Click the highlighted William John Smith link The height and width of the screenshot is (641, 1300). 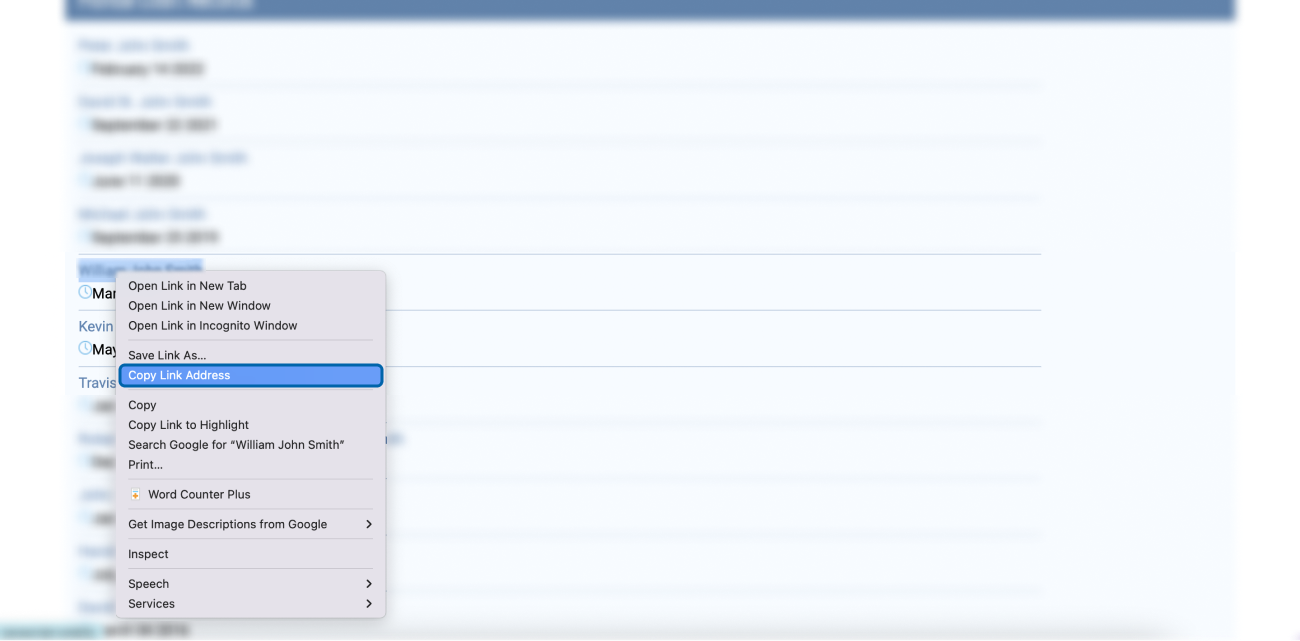[x=140, y=270]
